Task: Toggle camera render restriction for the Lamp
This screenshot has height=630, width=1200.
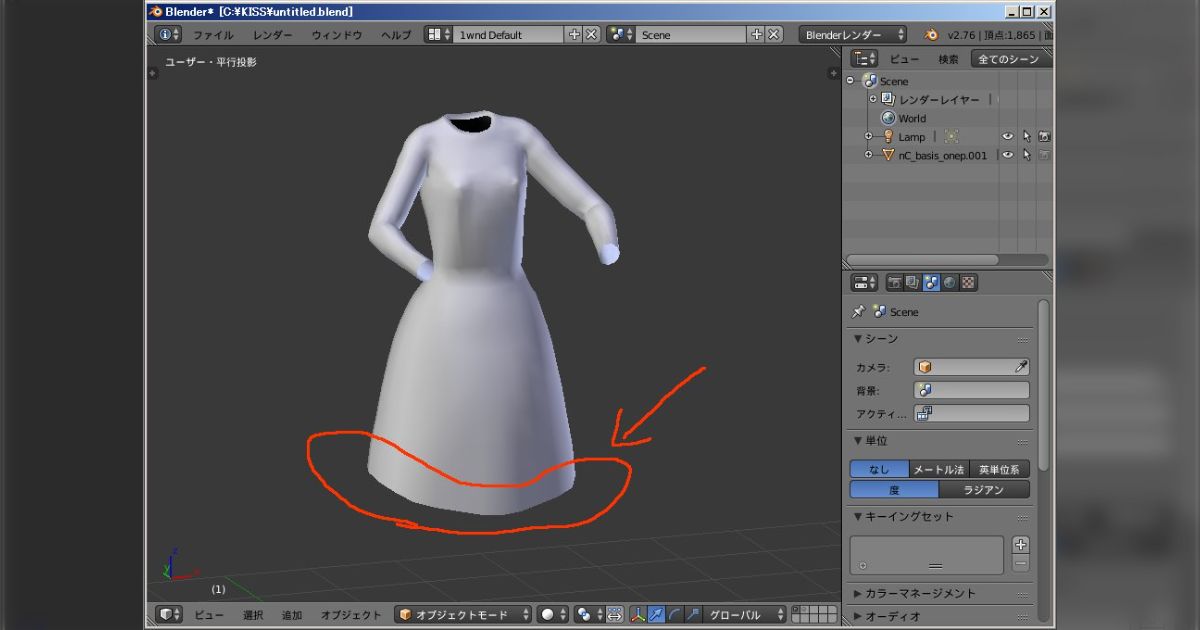Action: tap(1044, 136)
